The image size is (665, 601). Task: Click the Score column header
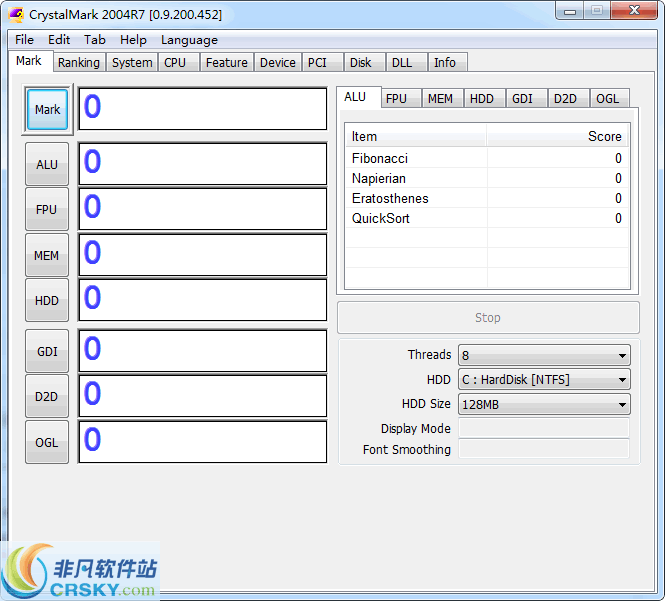557,136
